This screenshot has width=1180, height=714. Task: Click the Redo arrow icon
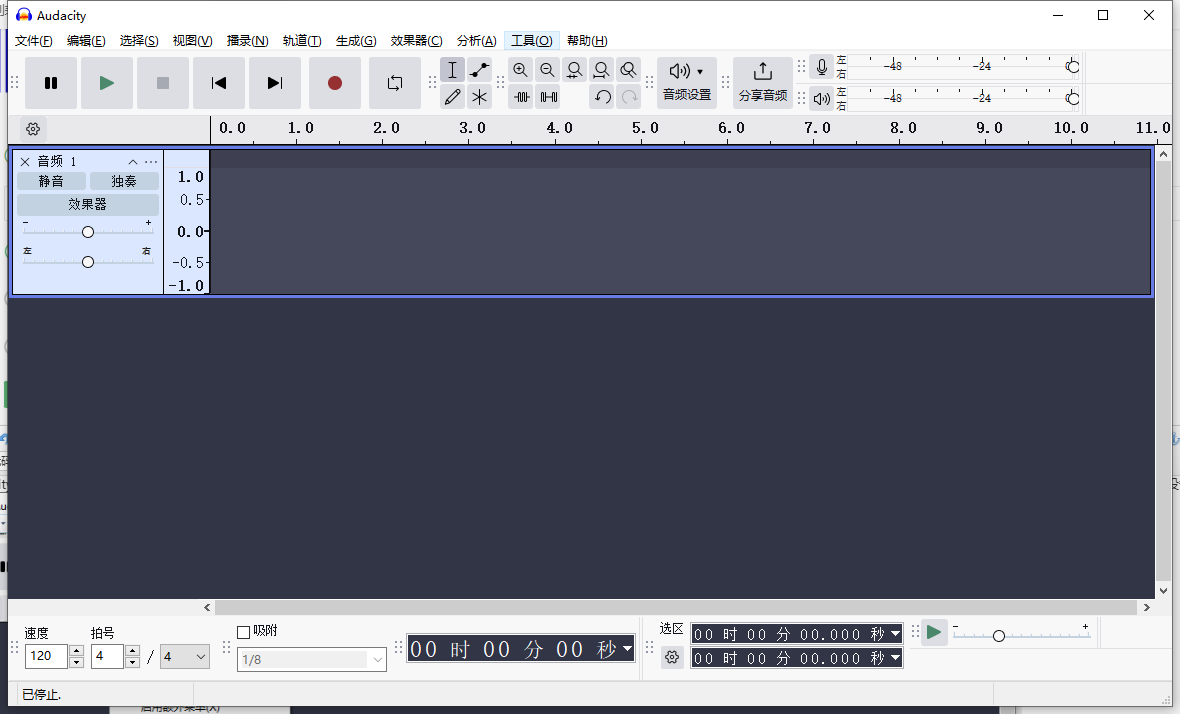(629, 97)
